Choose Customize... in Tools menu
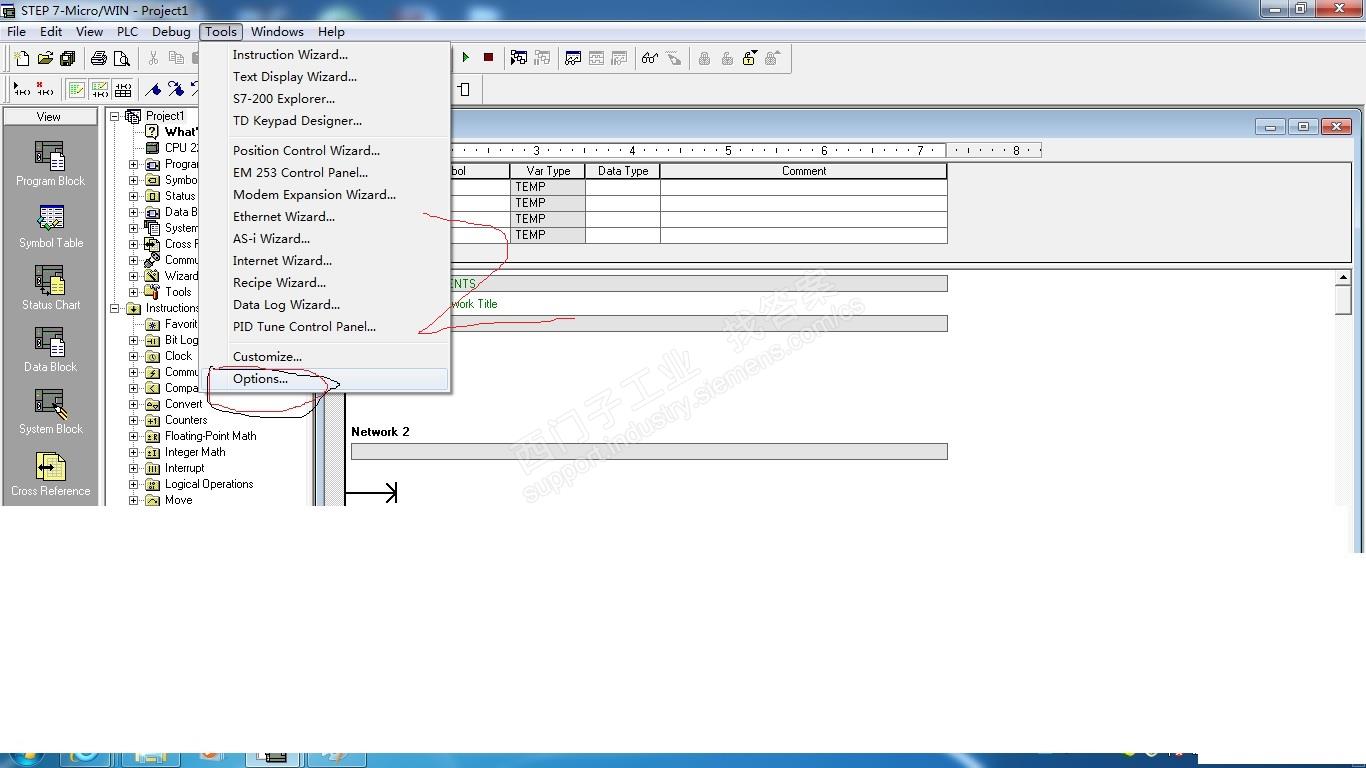Image resolution: width=1366 pixels, height=768 pixels. (325, 357)
